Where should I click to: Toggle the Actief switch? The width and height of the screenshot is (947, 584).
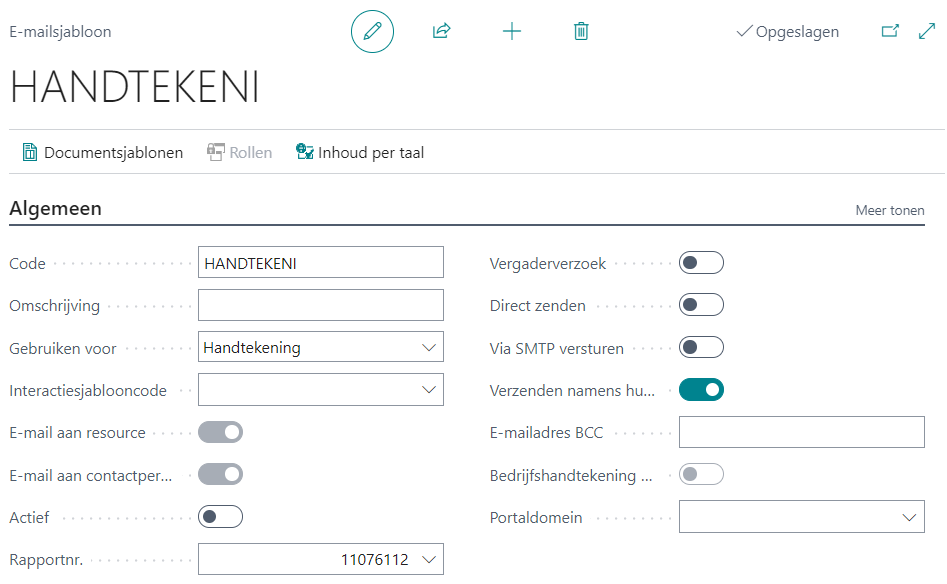[x=220, y=518]
